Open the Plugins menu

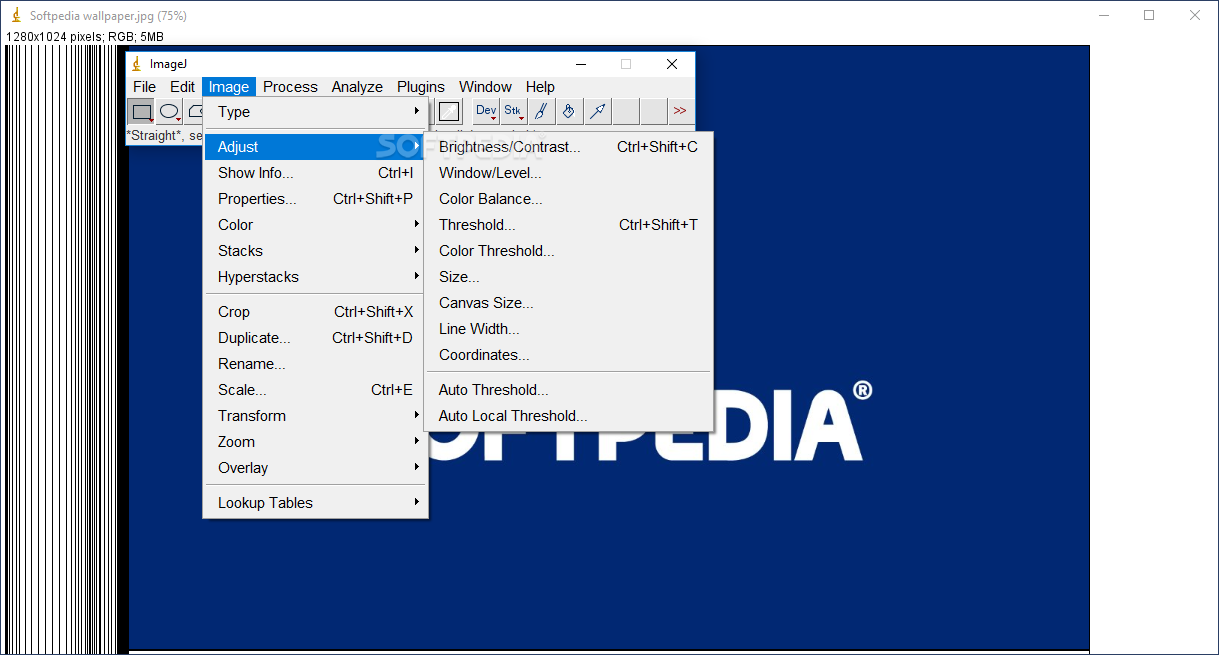point(421,87)
